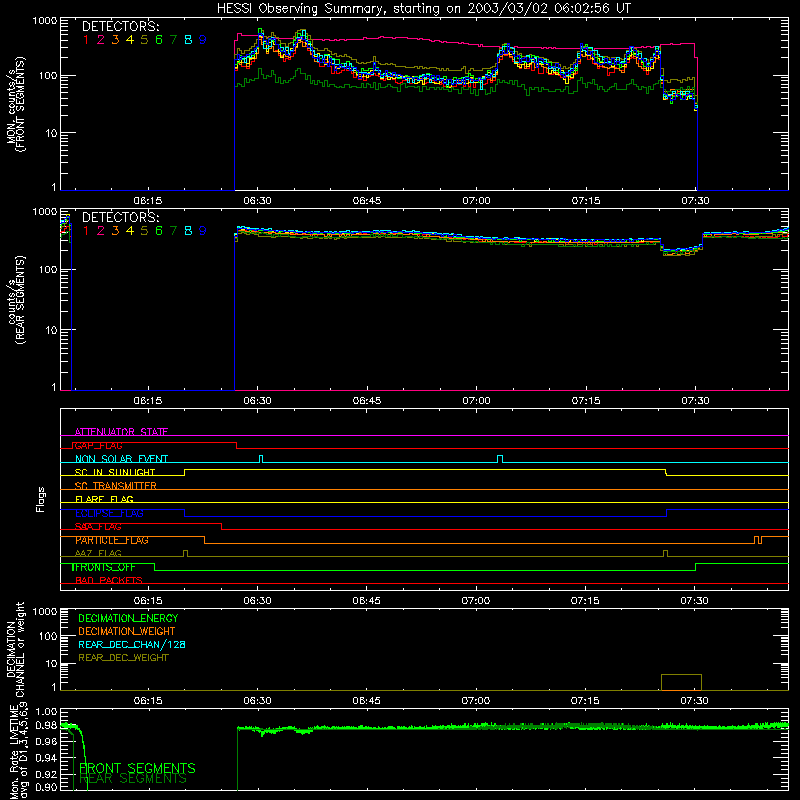Image resolution: width=800 pixels, height=800 pixels.
Task: Click the HESSI Observing Summary title text
Action: [x=423, y=9]
